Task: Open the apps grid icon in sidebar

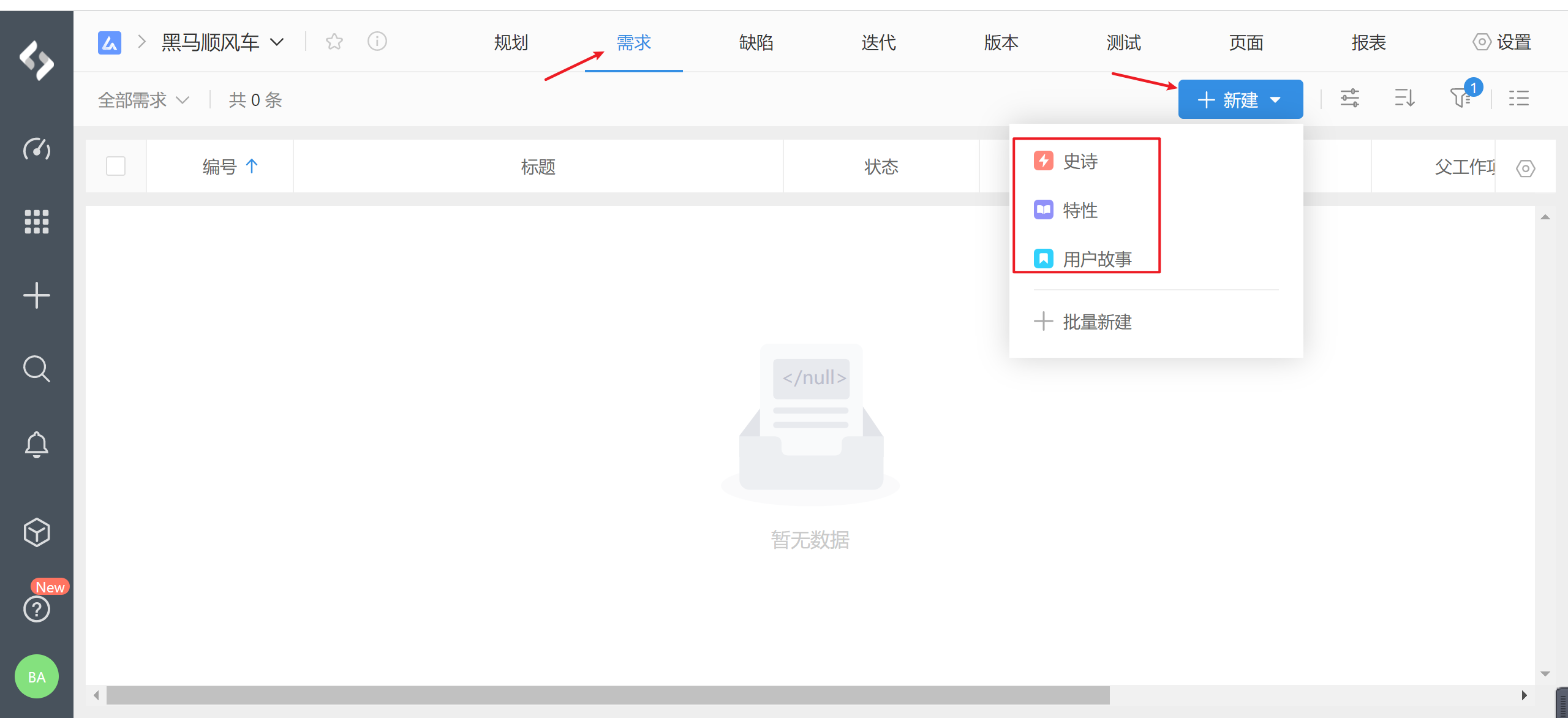Action: (37, 221)
